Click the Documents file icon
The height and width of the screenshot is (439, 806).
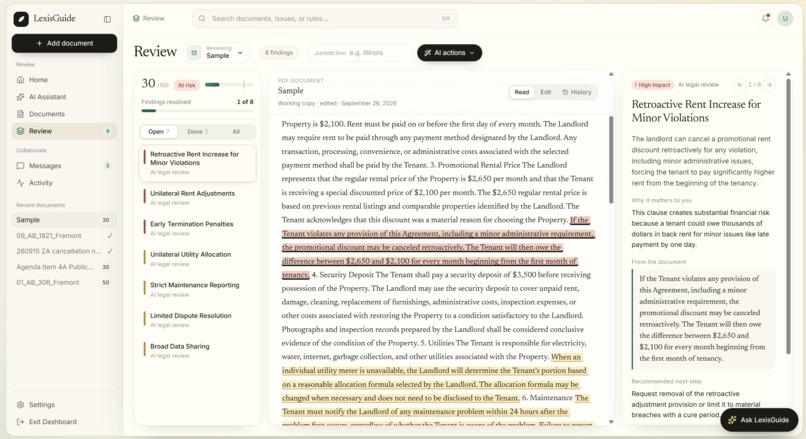(21, 114)
